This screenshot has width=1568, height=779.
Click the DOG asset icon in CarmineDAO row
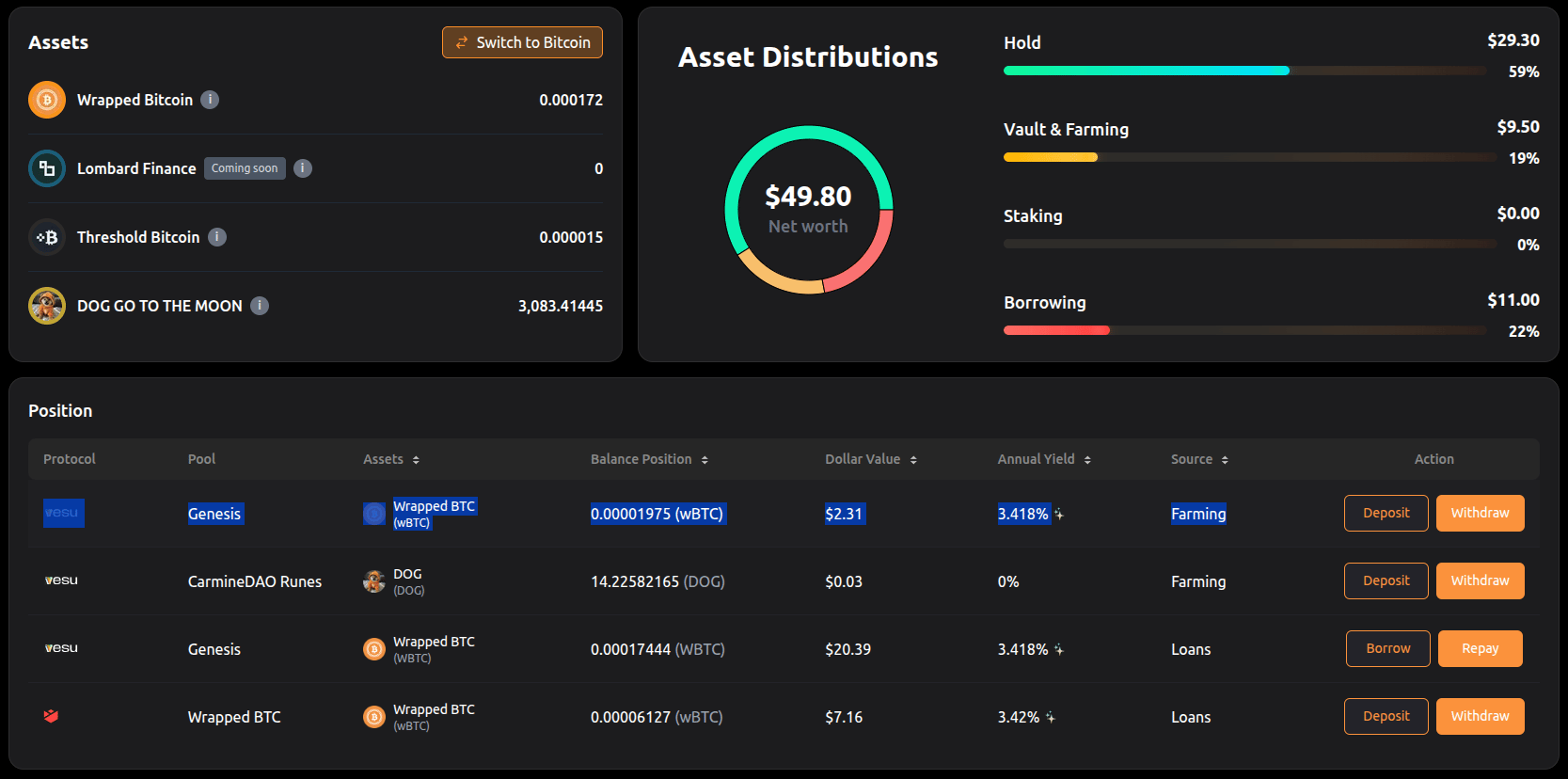374,581
